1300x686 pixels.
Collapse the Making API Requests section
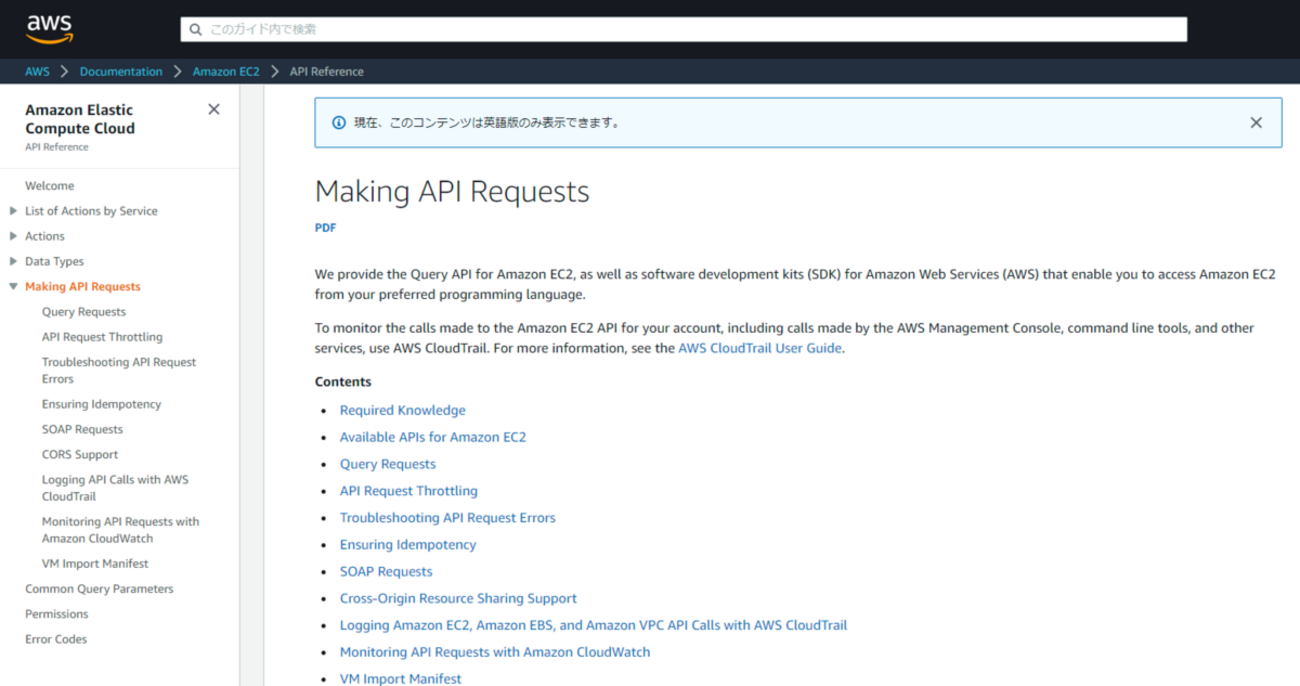pyautogui.click(x=13, y=287)
